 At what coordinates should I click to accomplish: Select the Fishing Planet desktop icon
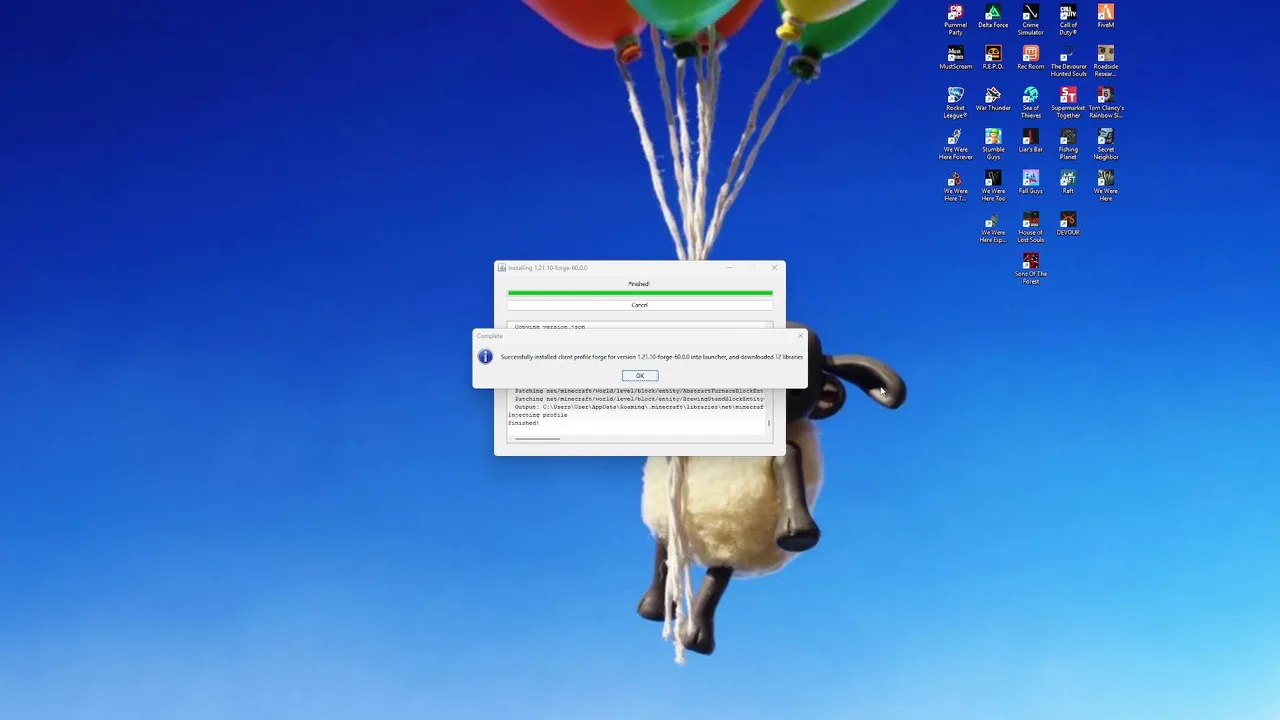point(1068,145)
